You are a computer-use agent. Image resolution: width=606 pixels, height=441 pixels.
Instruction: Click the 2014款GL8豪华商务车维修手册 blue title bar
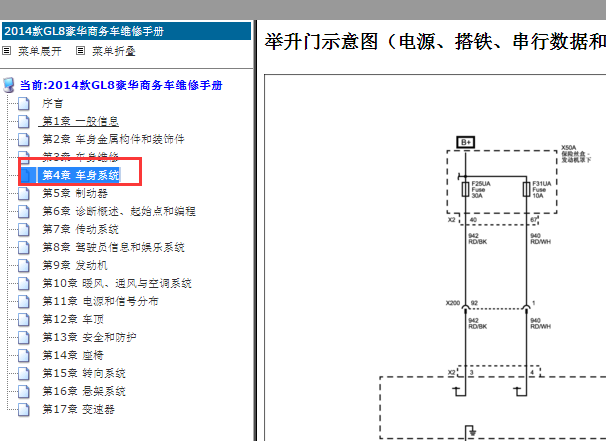126,31
